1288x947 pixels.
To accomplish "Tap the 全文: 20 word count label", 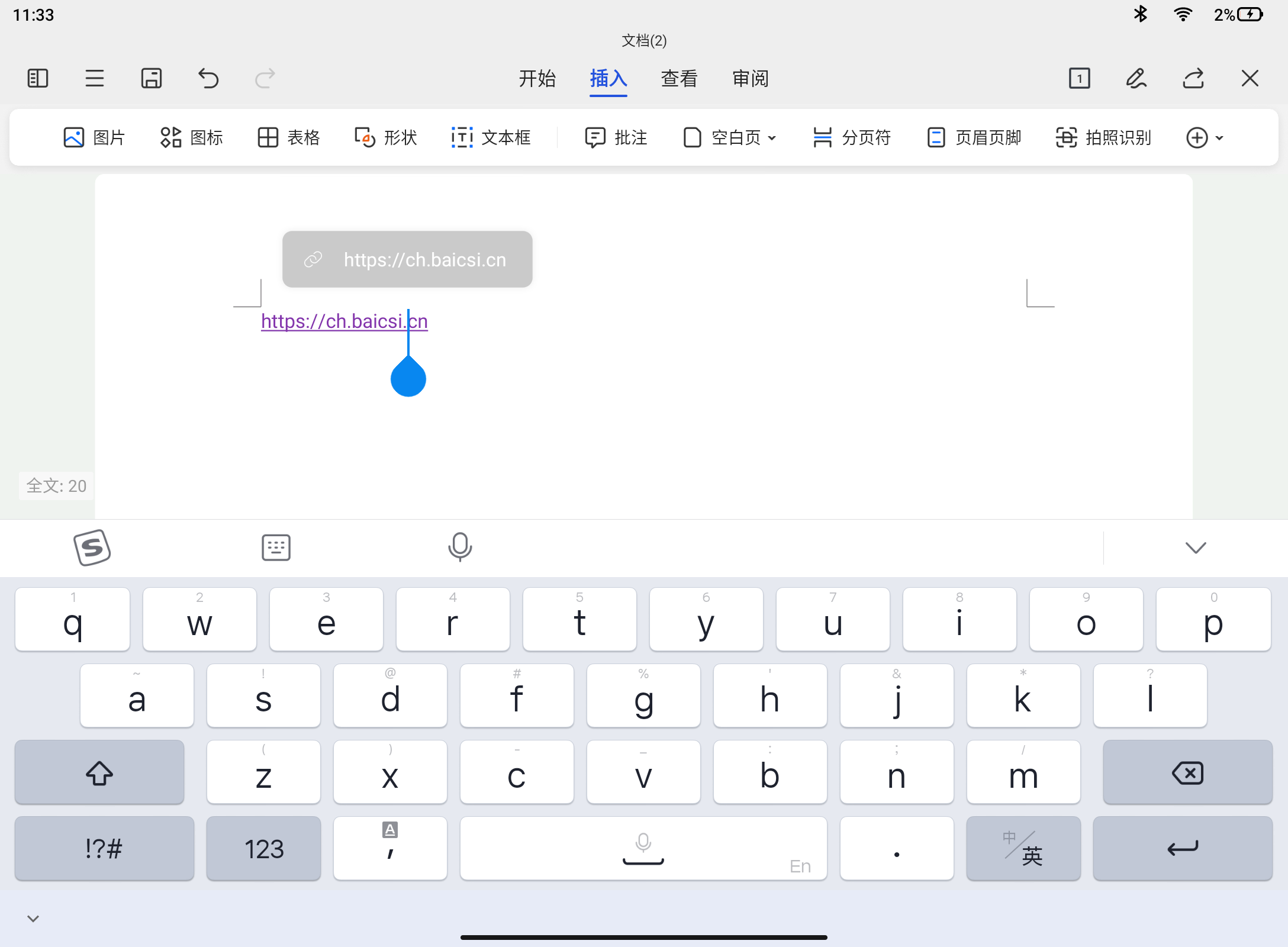I will click(x=57, y=486).
